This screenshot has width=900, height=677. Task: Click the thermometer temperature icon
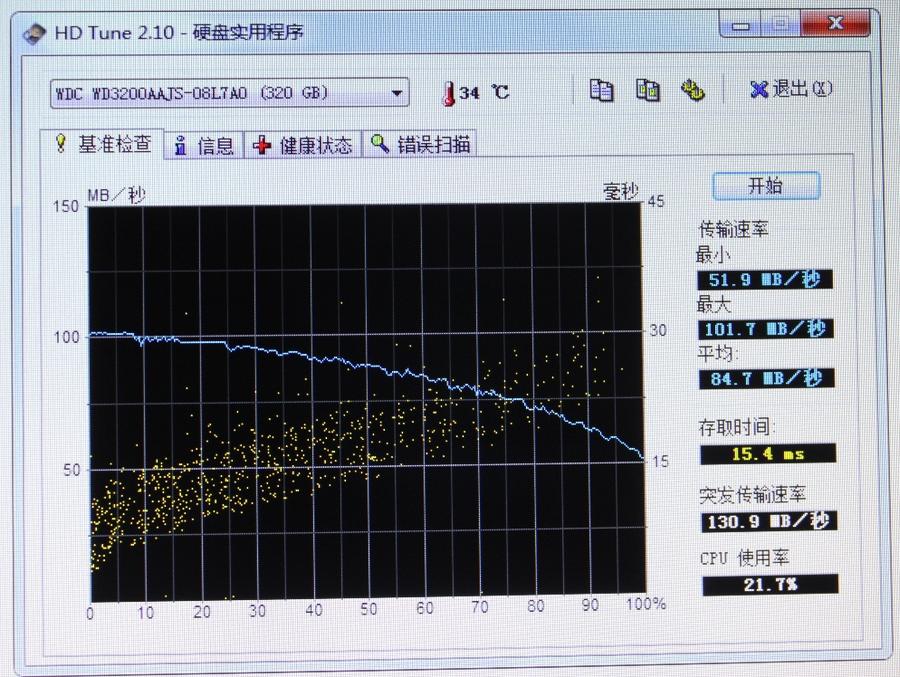(x=448, y=94)
